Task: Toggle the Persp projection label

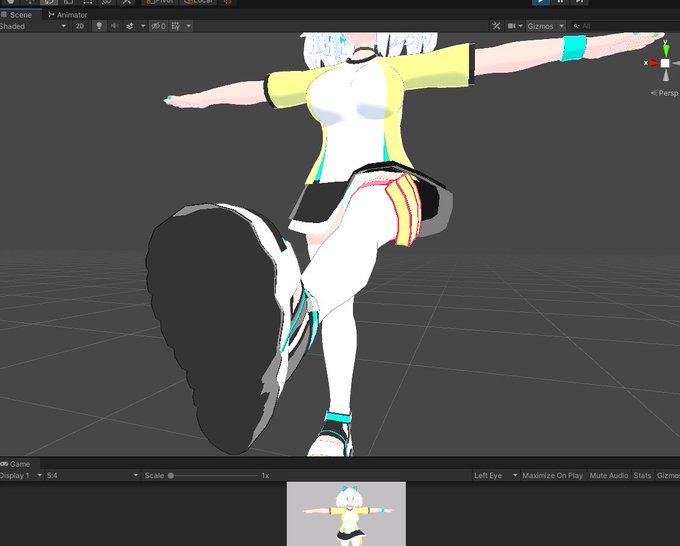Action: (664, 93)
